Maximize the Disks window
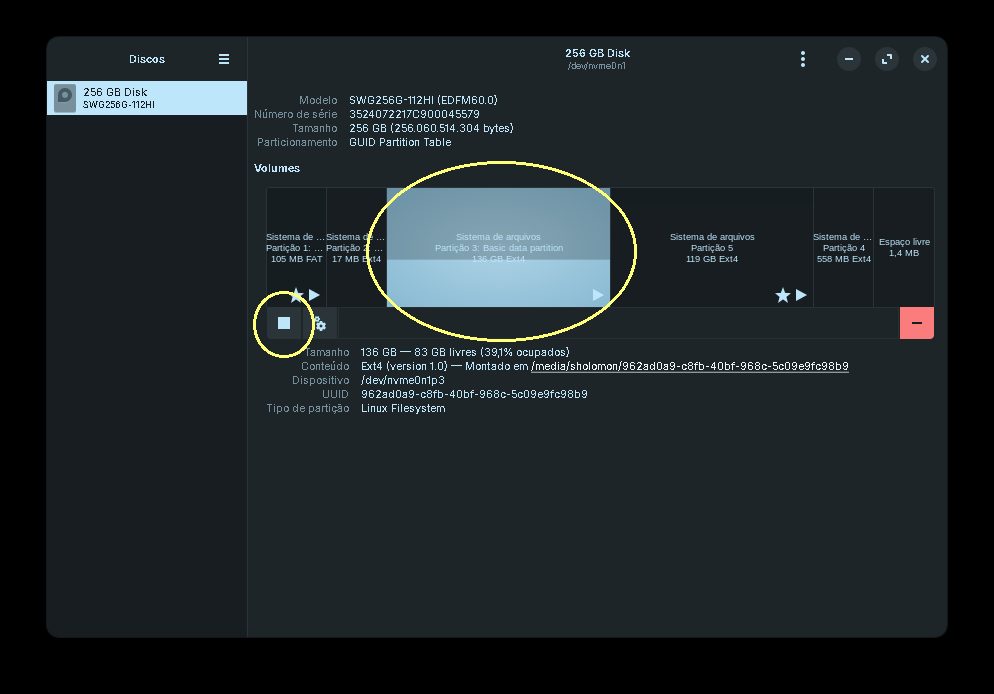The height and width of the screenshot is (694, 994). pos(887,59)
